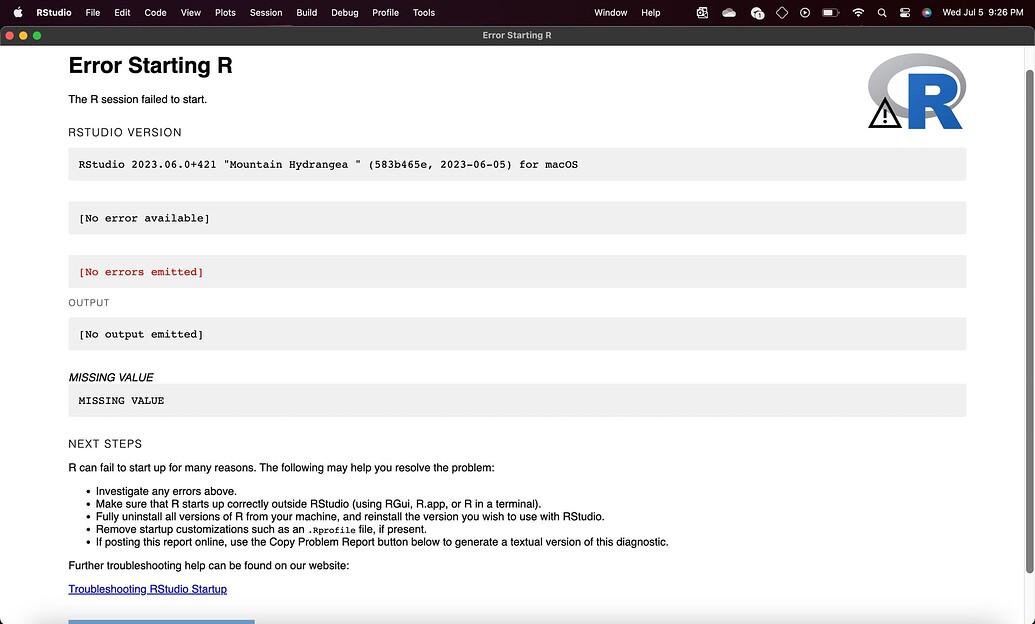
Task: Click the "Make sure that R starts" bullet
Action: [318, 504]
